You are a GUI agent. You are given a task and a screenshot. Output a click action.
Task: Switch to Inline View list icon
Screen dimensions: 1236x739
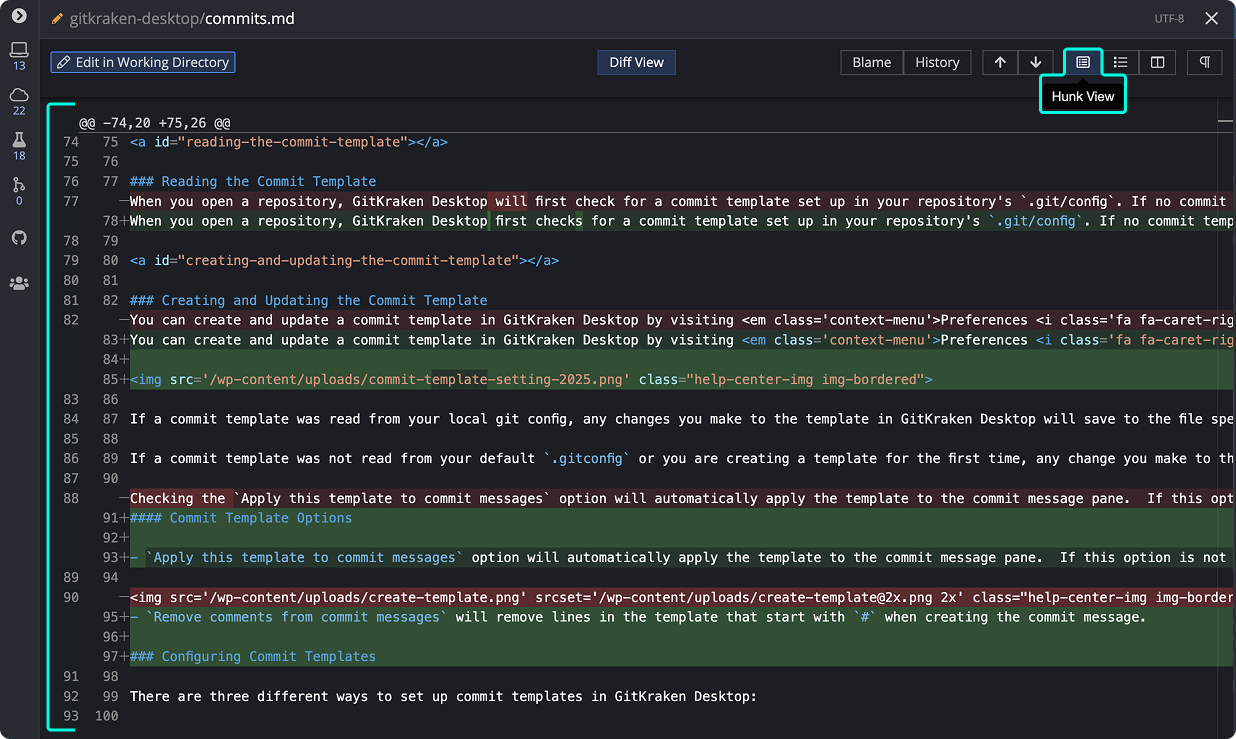1120,62
